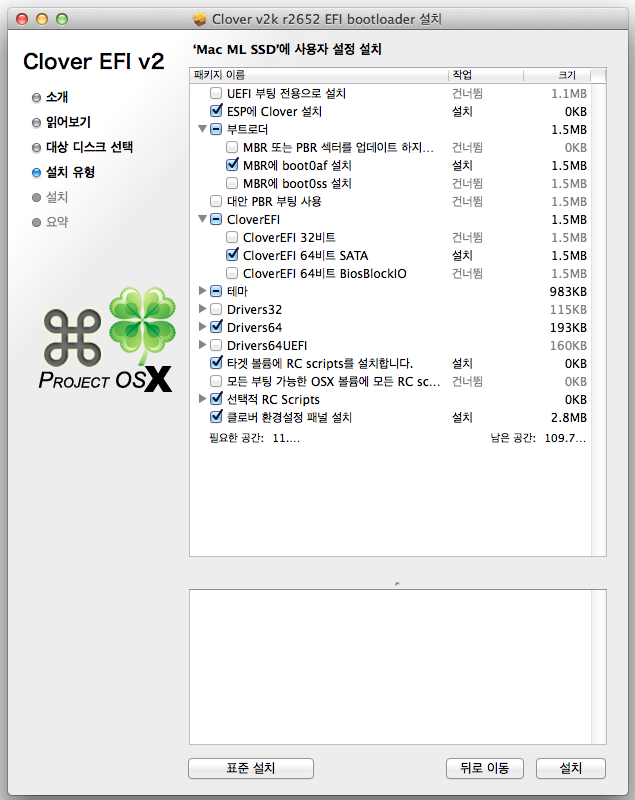Uncheck '선택적 RC Scripts' checkbox

(x=216, y=398)
